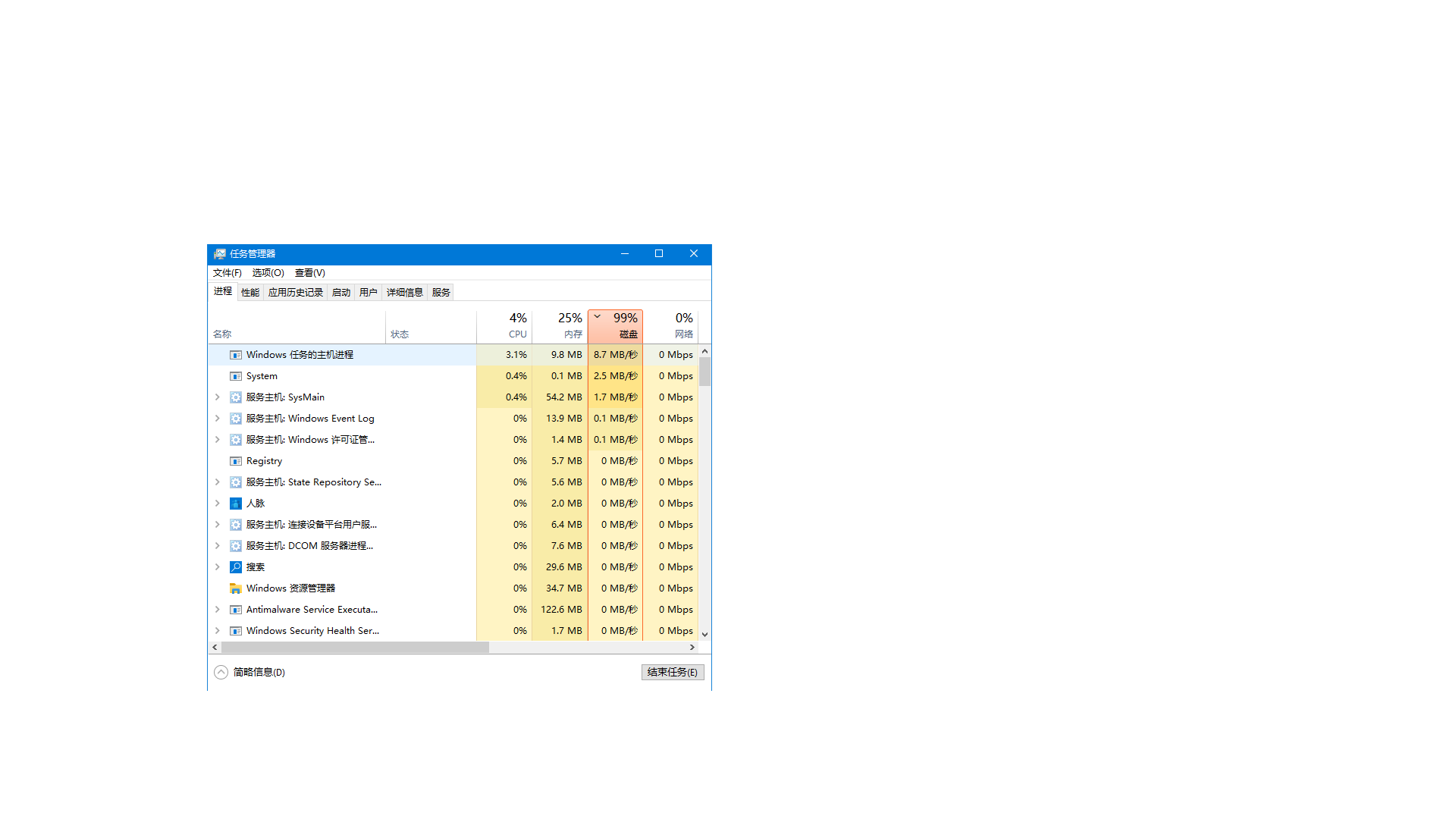Viewport: 1456px width, 819px height.
Task: Expand the 服务主机: Windows Event Log group
Action: (x=218, y=419)
